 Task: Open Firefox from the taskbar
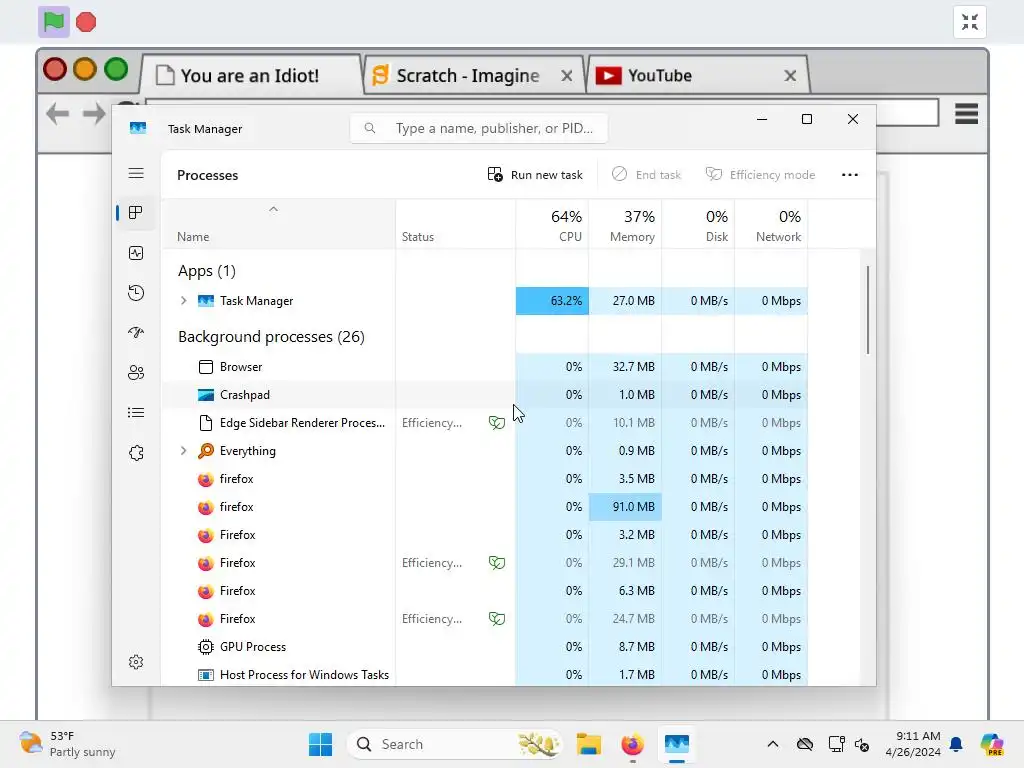(632, 744)
